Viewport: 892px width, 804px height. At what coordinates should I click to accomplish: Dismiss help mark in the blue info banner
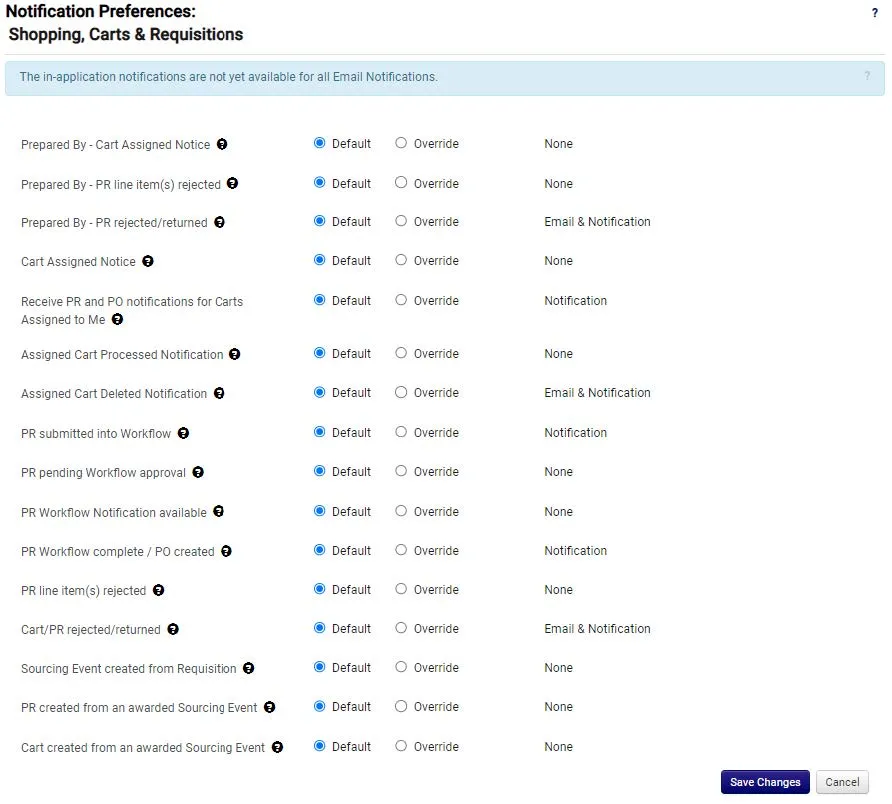point(867,76)
